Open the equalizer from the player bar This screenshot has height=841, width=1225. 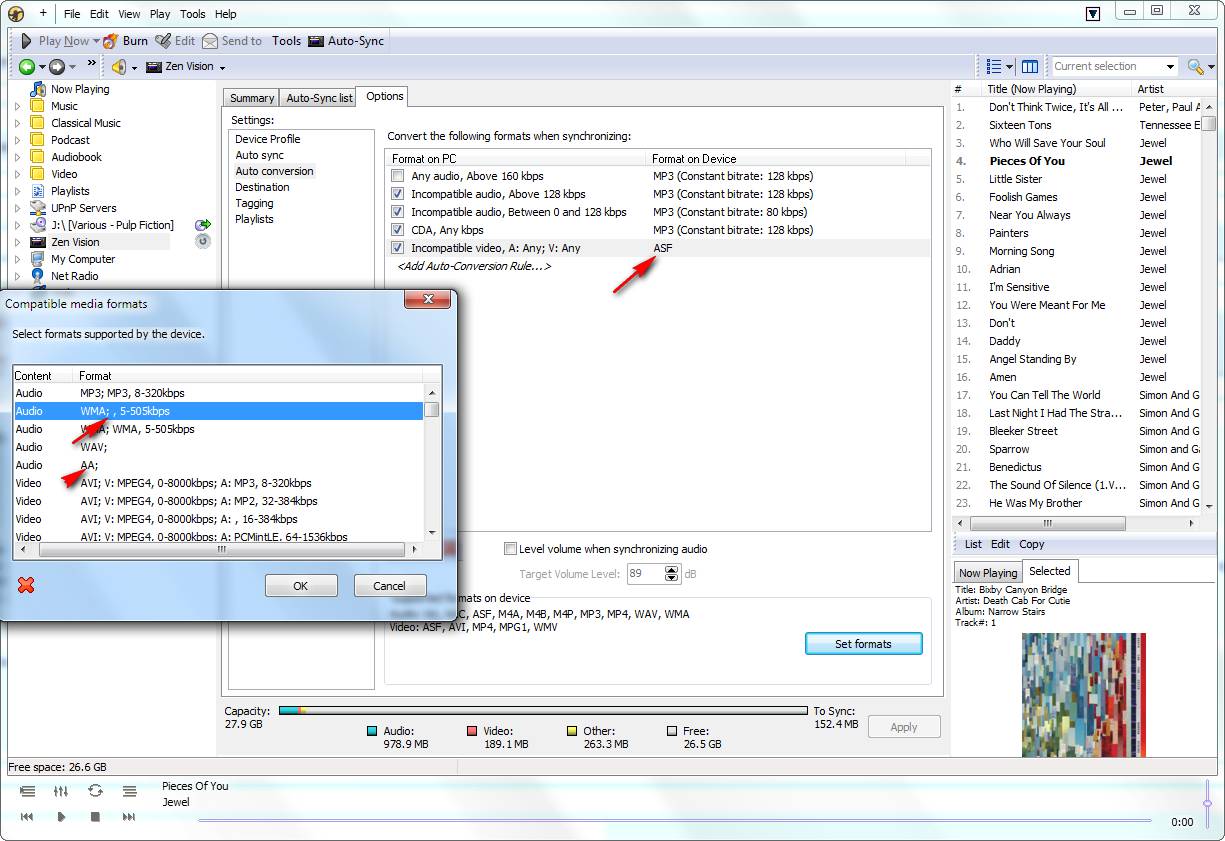tap(61, 791)
